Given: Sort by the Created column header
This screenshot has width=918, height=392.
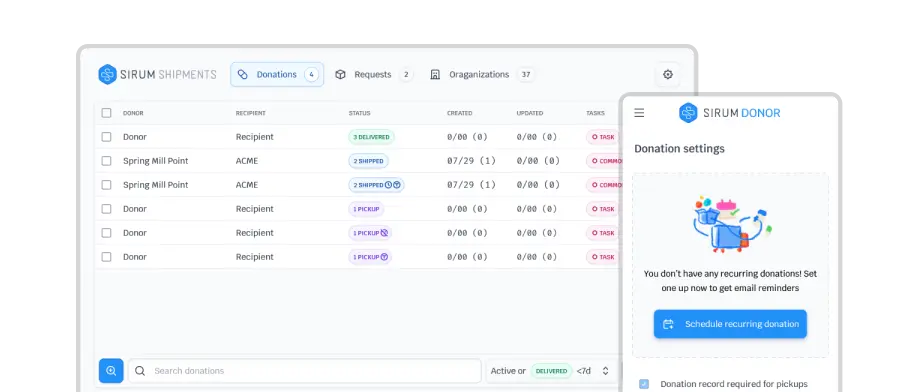Looking at the screenshot, I should pyautogui.click(x=460, y=113).
